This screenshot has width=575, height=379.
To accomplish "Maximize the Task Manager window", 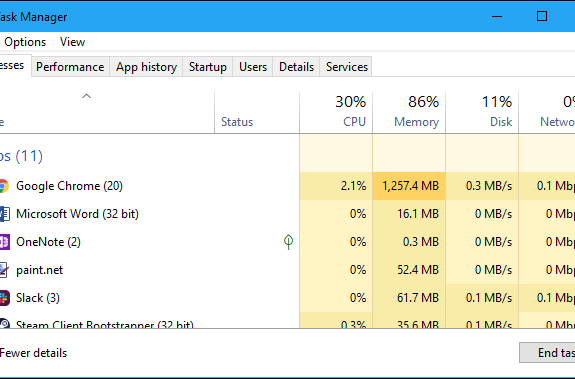I will tap(542, 16).
